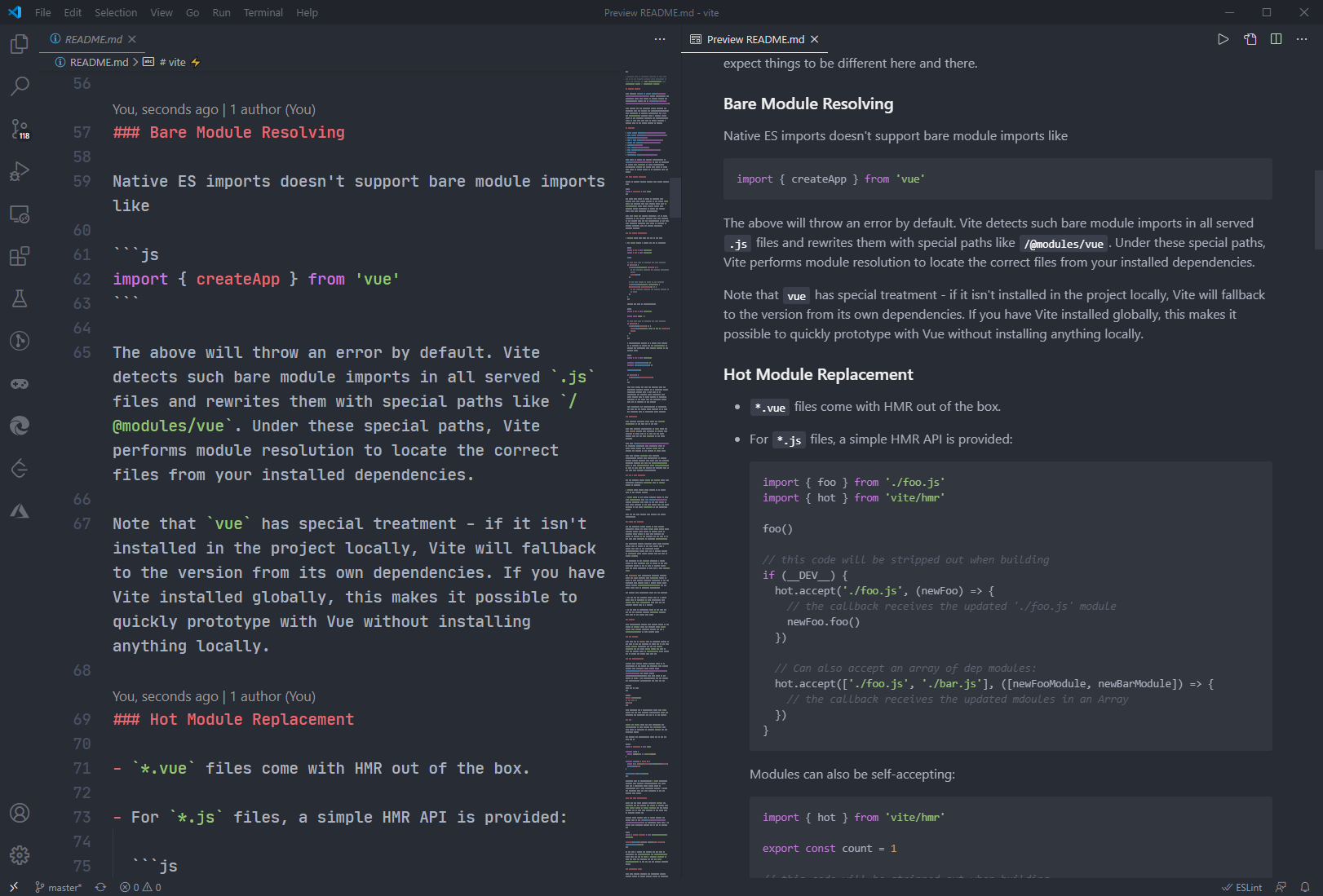Click the CodeLens authorship above 'Hot Module Replacement'
Screen dimensions: 1323x896
coord(214,696)
